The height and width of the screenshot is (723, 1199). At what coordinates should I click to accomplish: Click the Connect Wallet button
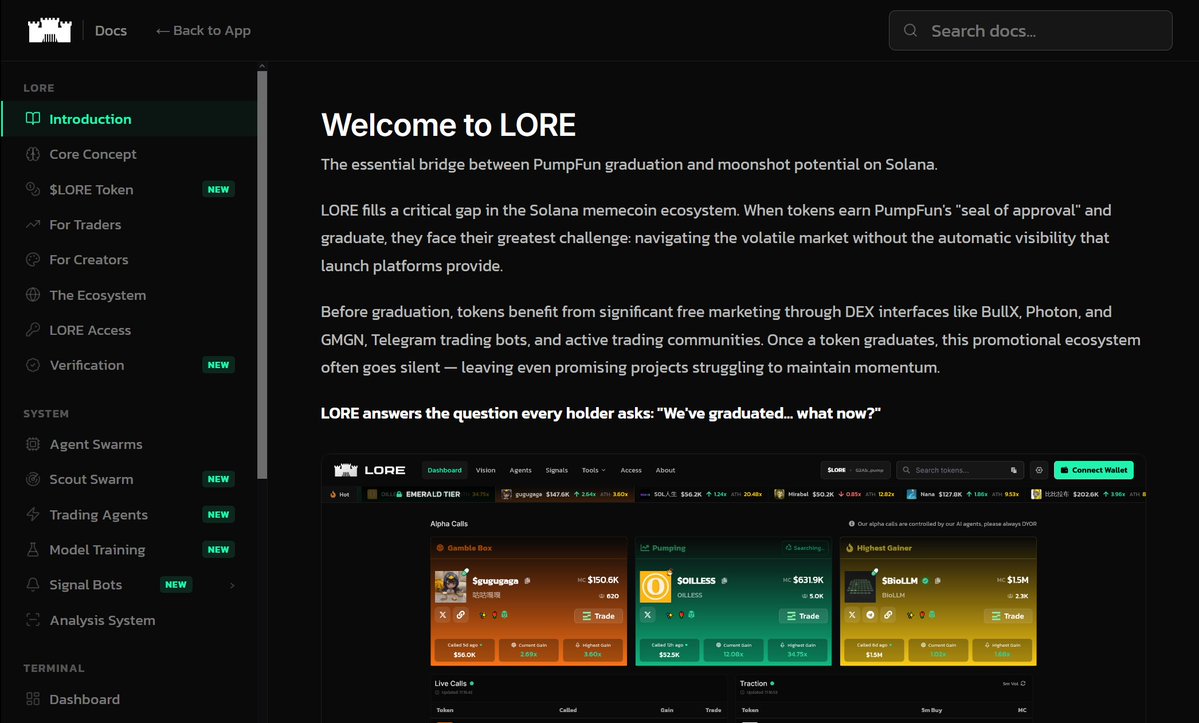pos(1094,469)
